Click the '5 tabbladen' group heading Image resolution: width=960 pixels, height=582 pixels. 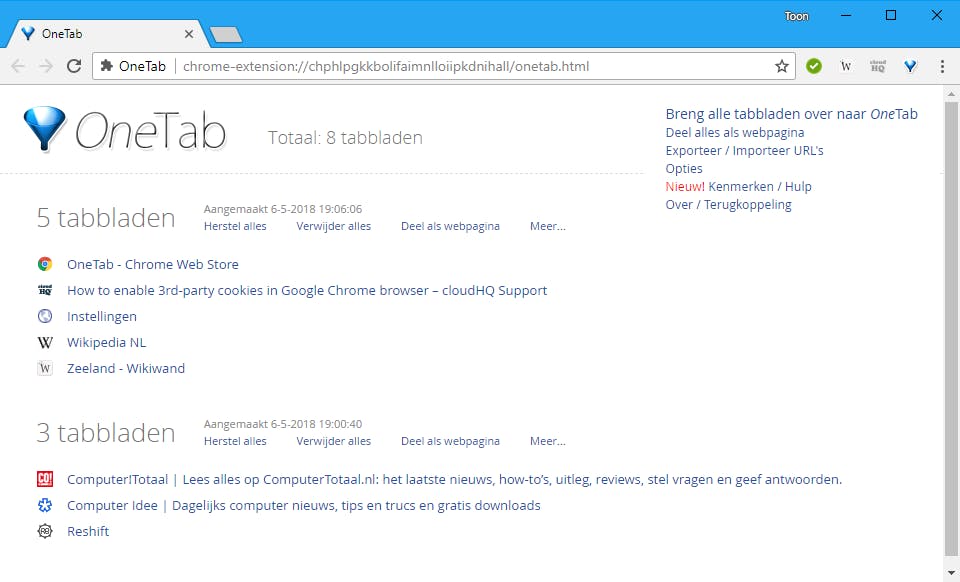pyautogui.click(x=106, y=218)
